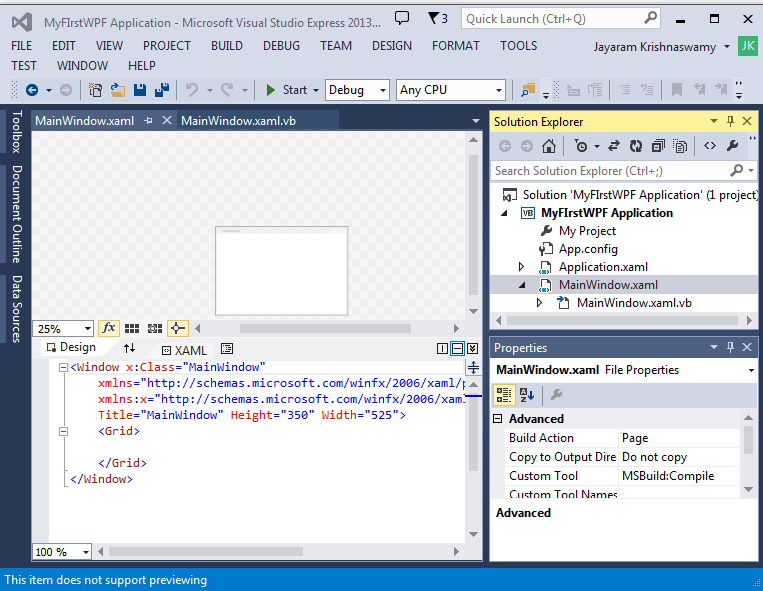This screenshot has height=591, width=763.
Task: Click the Navigate Backward arrow icon
Action: coord(32,90)
